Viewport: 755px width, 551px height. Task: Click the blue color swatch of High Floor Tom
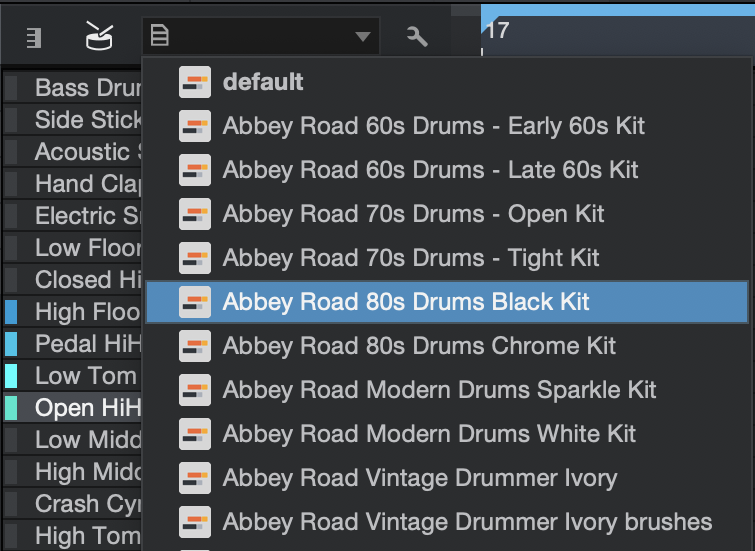pyautogui.click(x=11, y=312)
